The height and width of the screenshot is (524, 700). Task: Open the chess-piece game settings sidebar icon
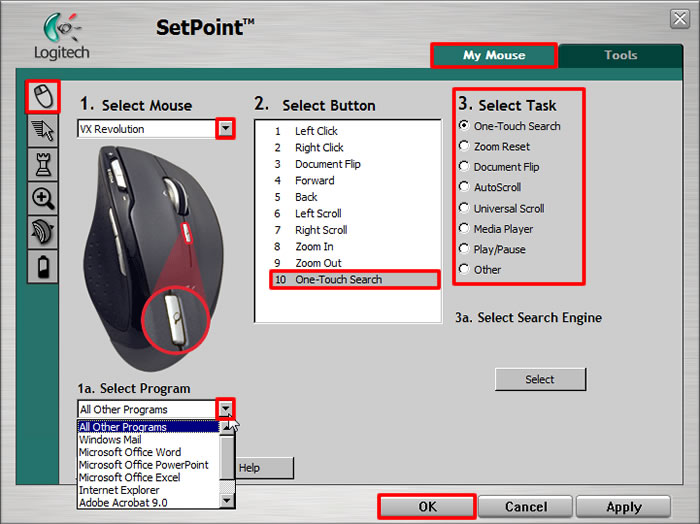(x=43, y=164)
